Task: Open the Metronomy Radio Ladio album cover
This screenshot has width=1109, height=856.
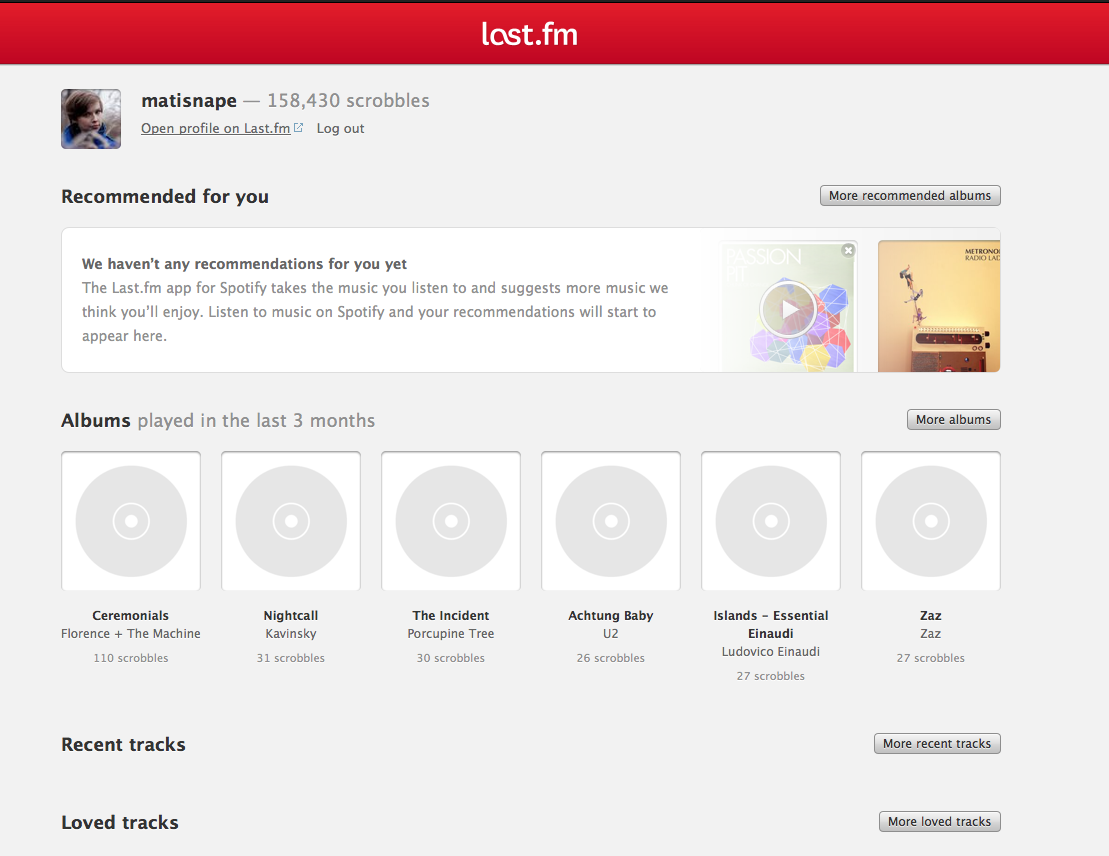Action: (x=938, y=306)
